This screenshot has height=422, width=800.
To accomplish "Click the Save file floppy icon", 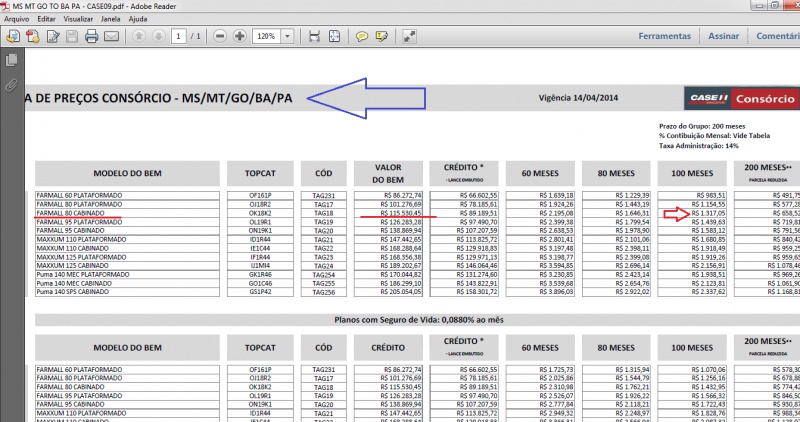I will (x=72, y=36).
